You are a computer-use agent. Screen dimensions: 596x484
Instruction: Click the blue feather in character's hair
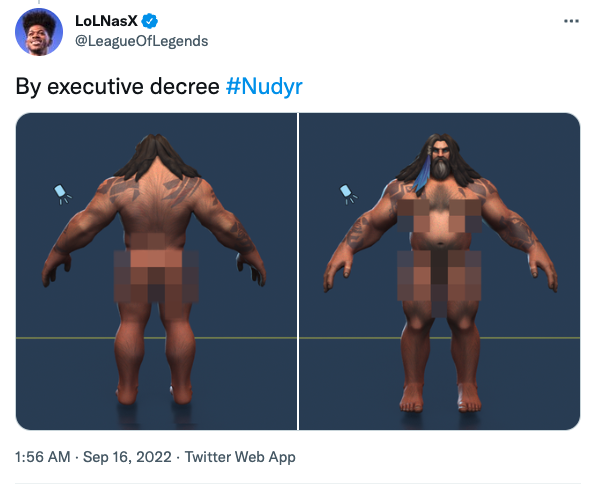pyautogui.click(x=422, y=173)
